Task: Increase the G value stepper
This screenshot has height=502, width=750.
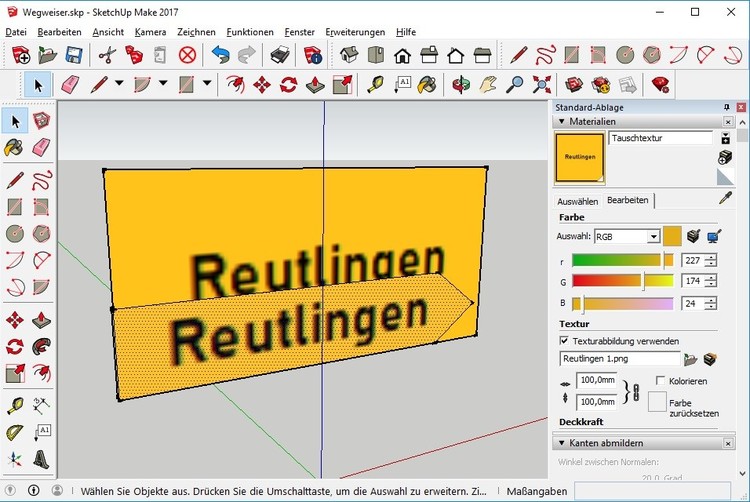Action: [712, 277]
